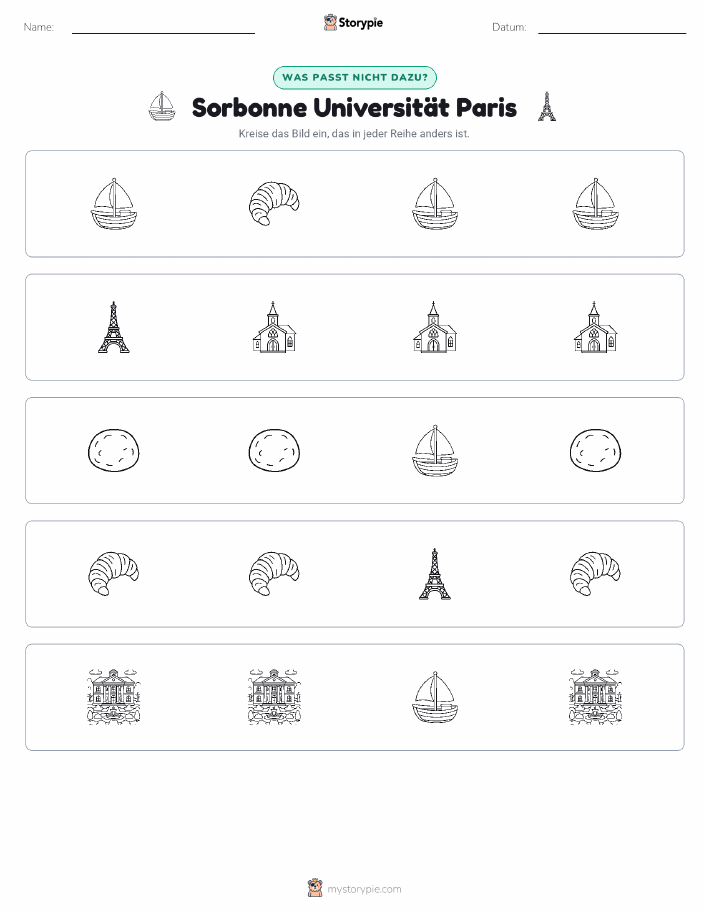The height and width of the screenshot is (917, 709).
Task: Click the last sailboat in the first row
Action: point(595,204)
